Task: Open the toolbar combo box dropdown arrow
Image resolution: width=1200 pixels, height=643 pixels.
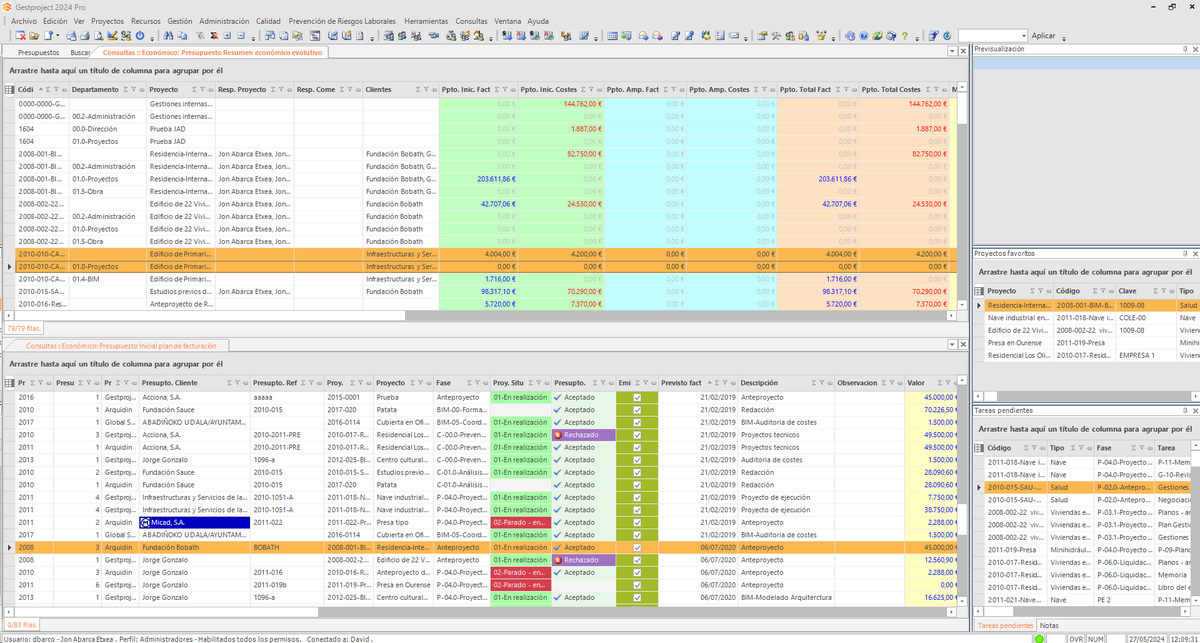Action: pos(1023,36)
